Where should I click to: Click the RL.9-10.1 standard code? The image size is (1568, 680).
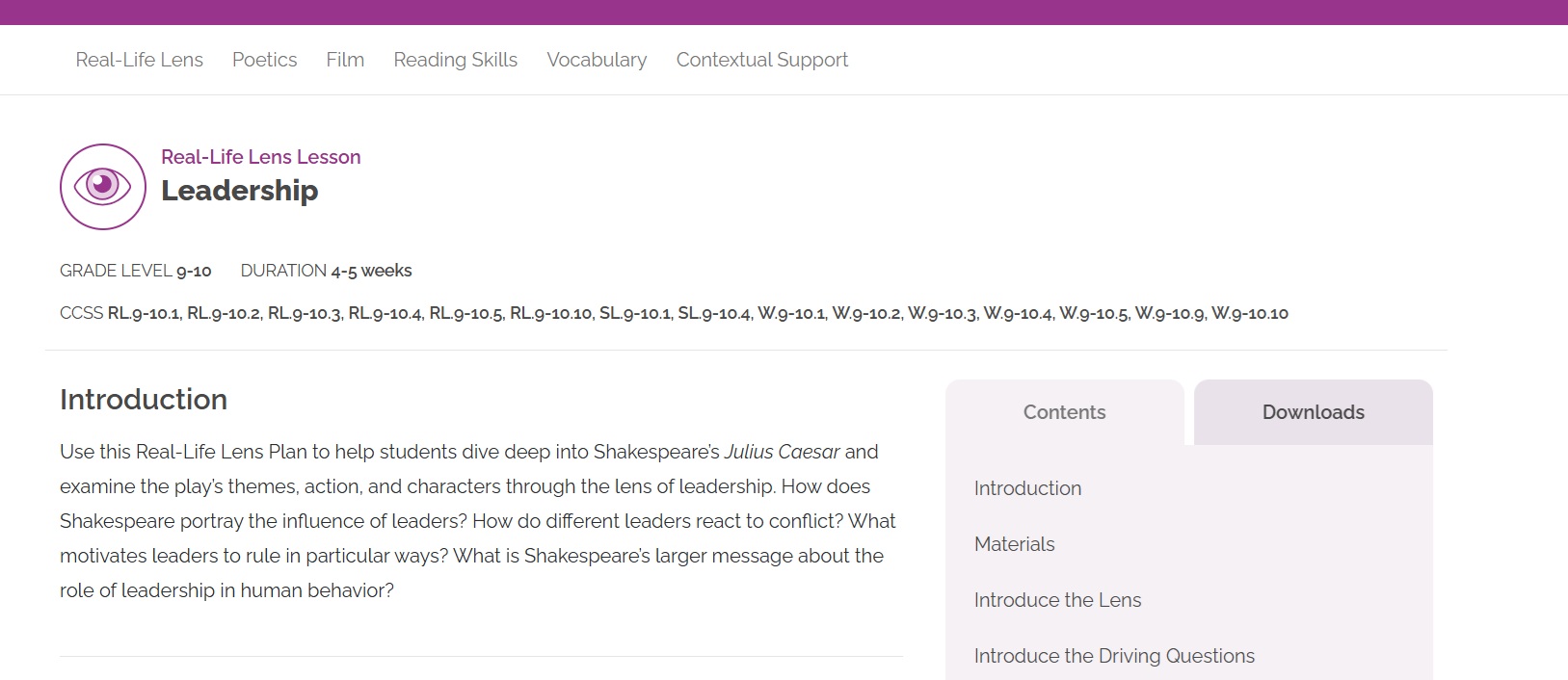tap(144, 313)
